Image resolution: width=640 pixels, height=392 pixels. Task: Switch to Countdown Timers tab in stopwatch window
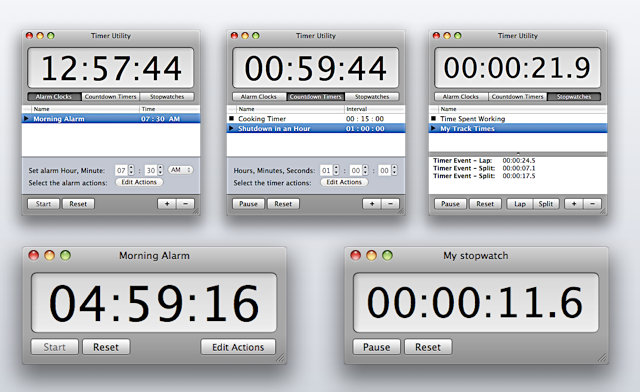pyautogui.click(x=518, y=97)
